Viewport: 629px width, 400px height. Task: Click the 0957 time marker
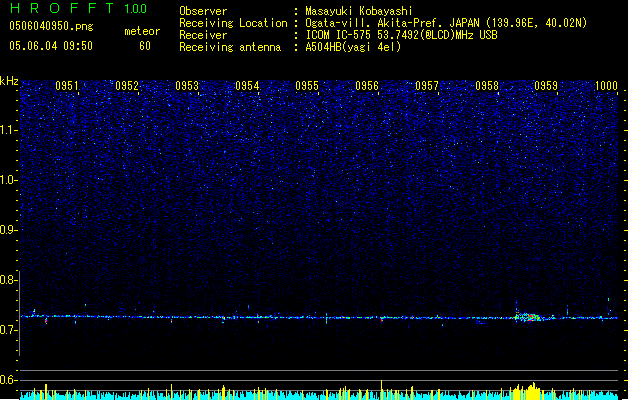pyautogui.click(x=427, y=86)
